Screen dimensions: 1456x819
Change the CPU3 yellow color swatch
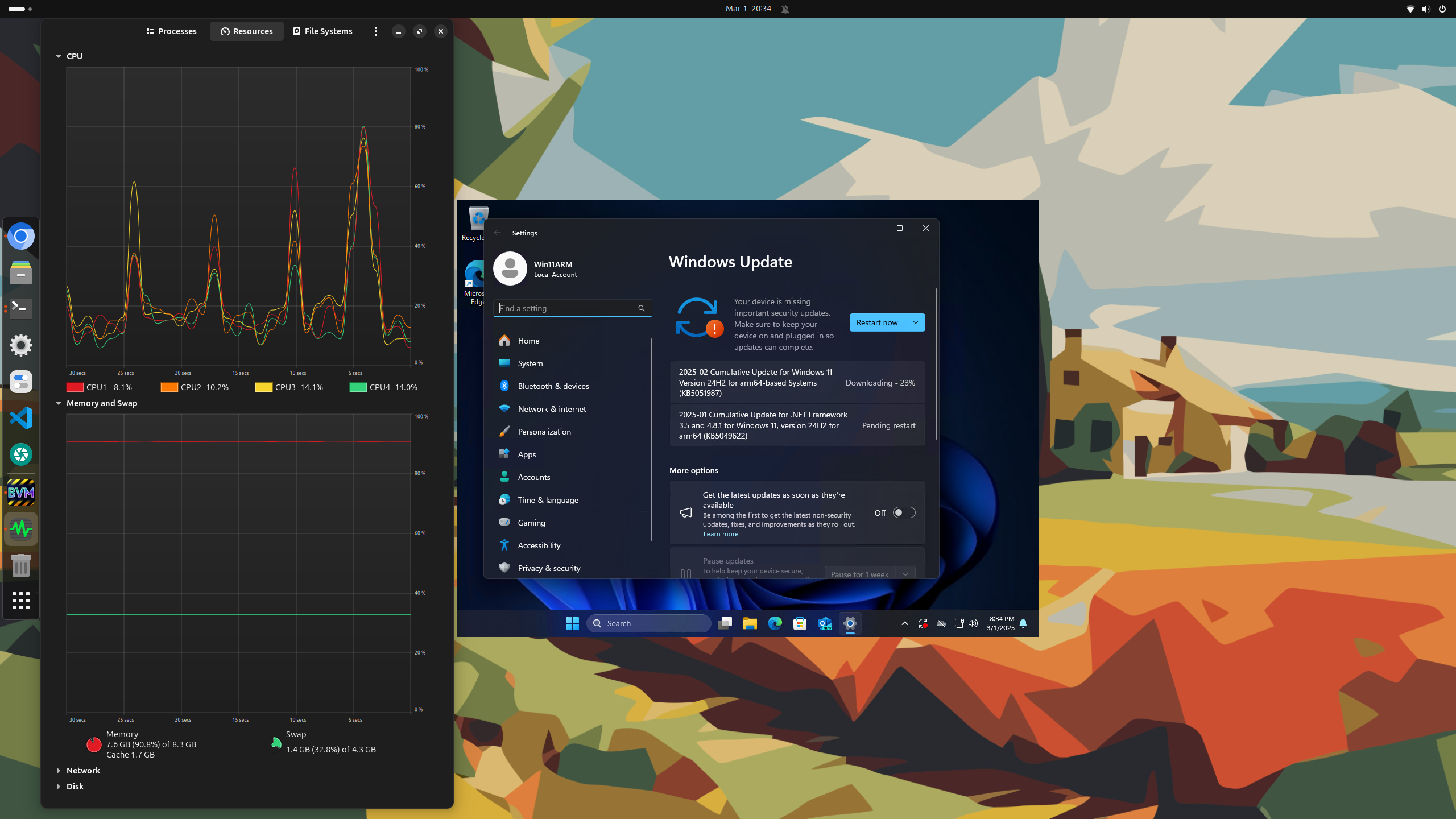click(x=263, y=387)
